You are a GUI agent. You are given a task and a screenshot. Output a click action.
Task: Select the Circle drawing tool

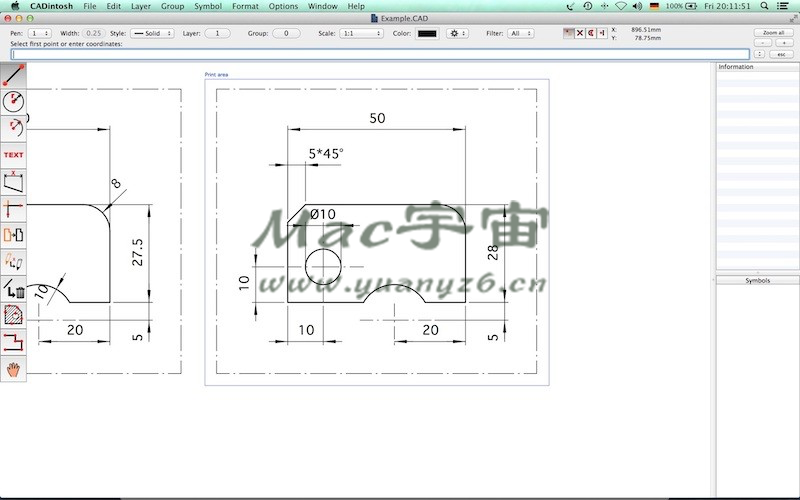pyautogui.click(x=13, y=101)
